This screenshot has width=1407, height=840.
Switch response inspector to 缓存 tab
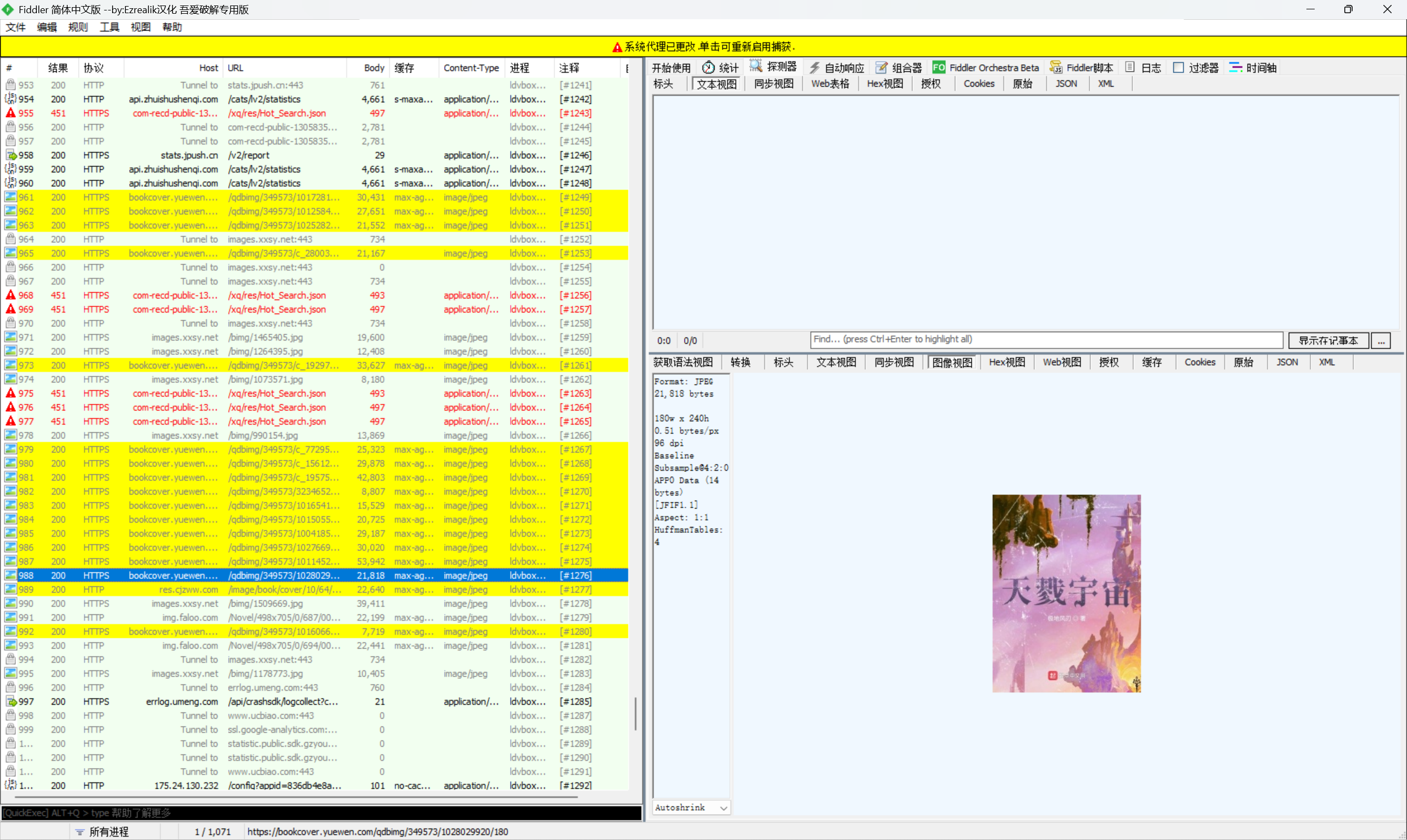[x=1151, y=362]
